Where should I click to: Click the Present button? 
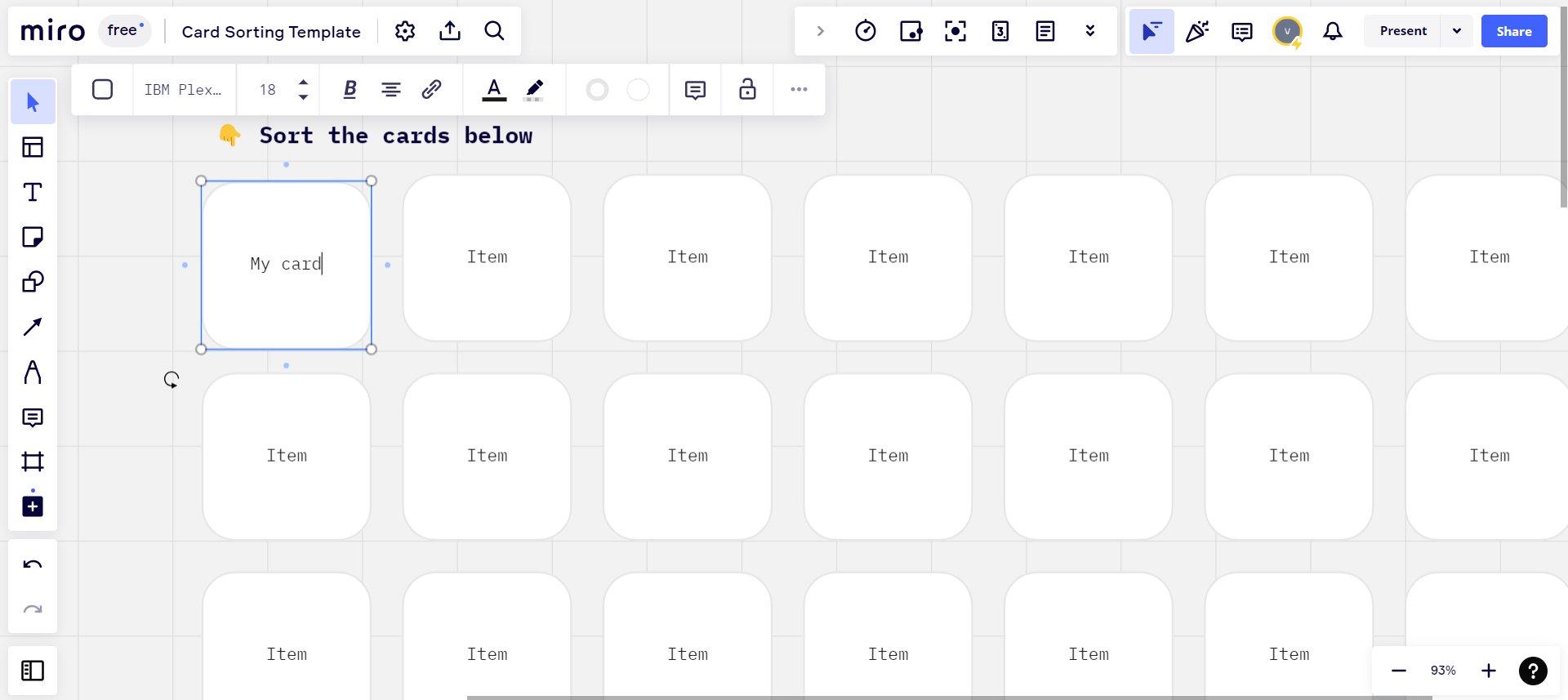point(1403,31)
